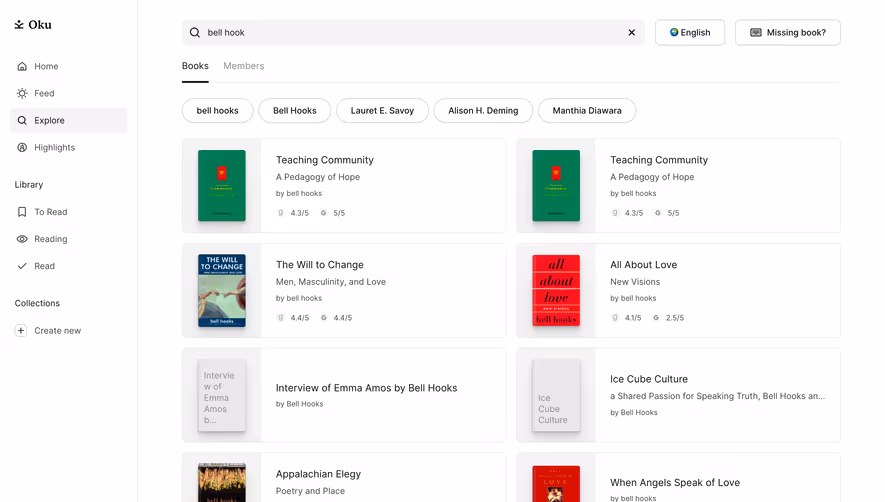Click Interview of Emma Amos by Bell Hooks title
This screenshot has height=502, width=885.
[366, 388]
